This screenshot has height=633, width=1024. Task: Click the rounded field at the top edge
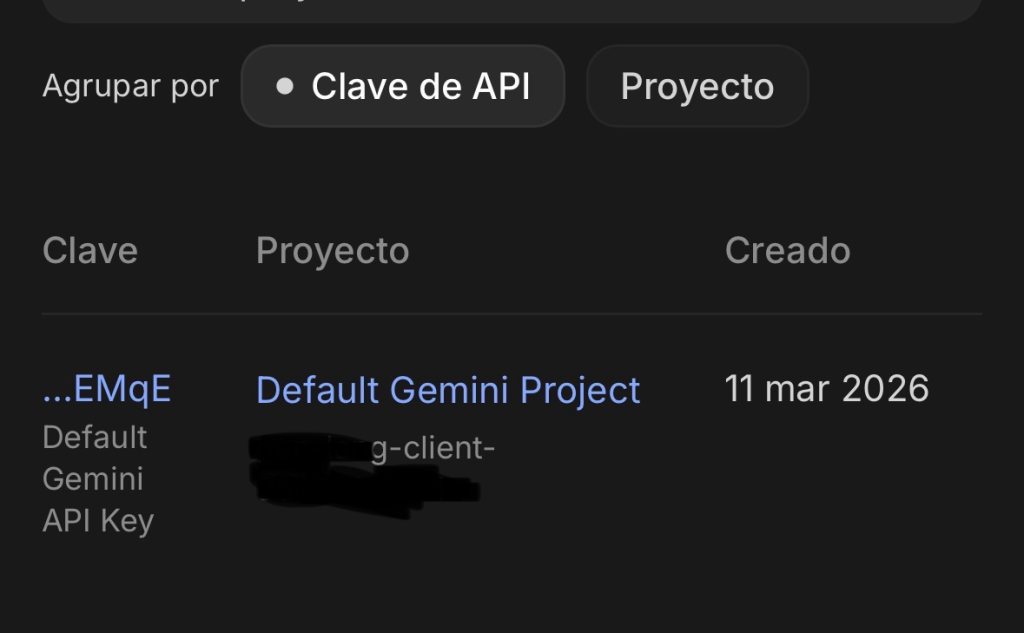512,10
